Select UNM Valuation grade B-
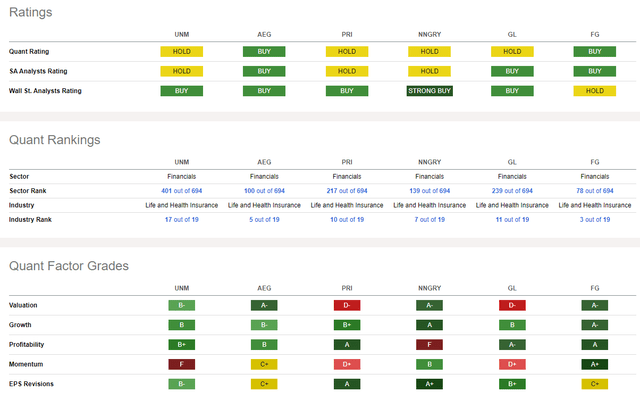640x400 pixels. (x=182, y=305)
